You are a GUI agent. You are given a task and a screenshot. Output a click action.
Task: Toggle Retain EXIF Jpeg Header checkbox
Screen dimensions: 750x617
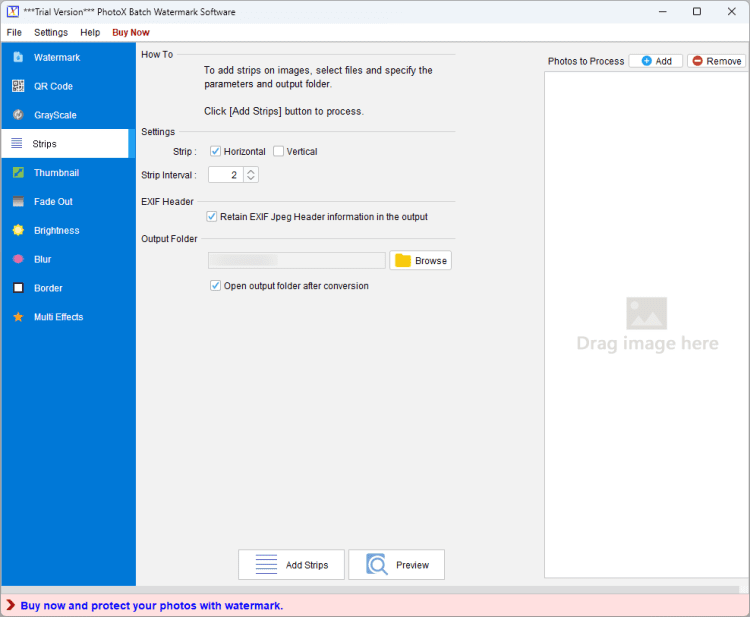point(211,217)
